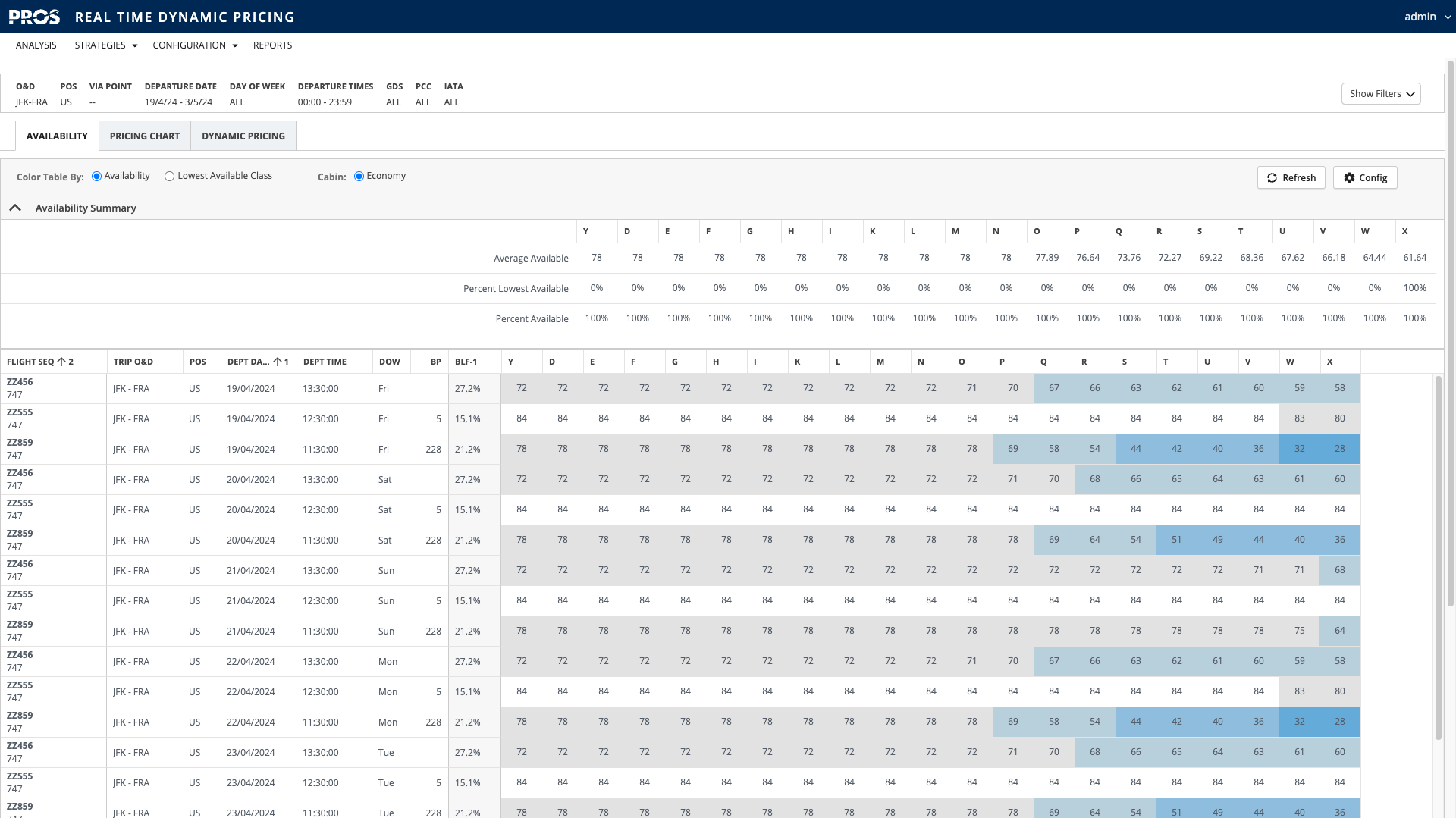
Task: Switch to the PRICING CHART tab
Action: click(144, 136)
